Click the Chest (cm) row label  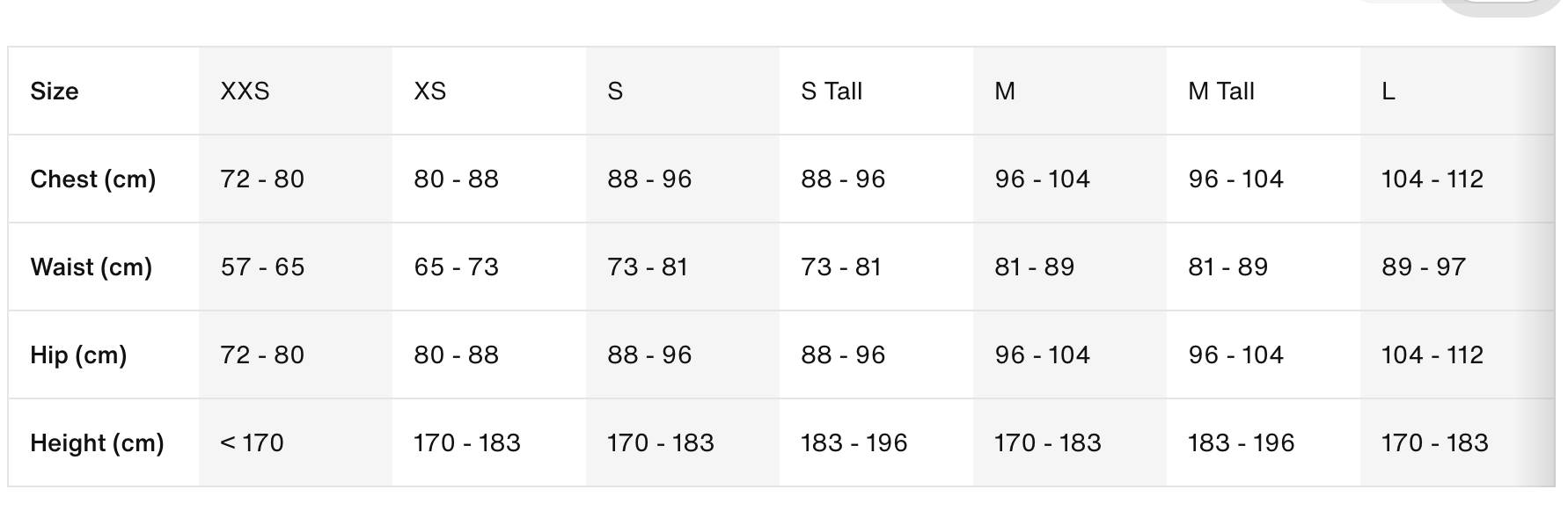93,179
